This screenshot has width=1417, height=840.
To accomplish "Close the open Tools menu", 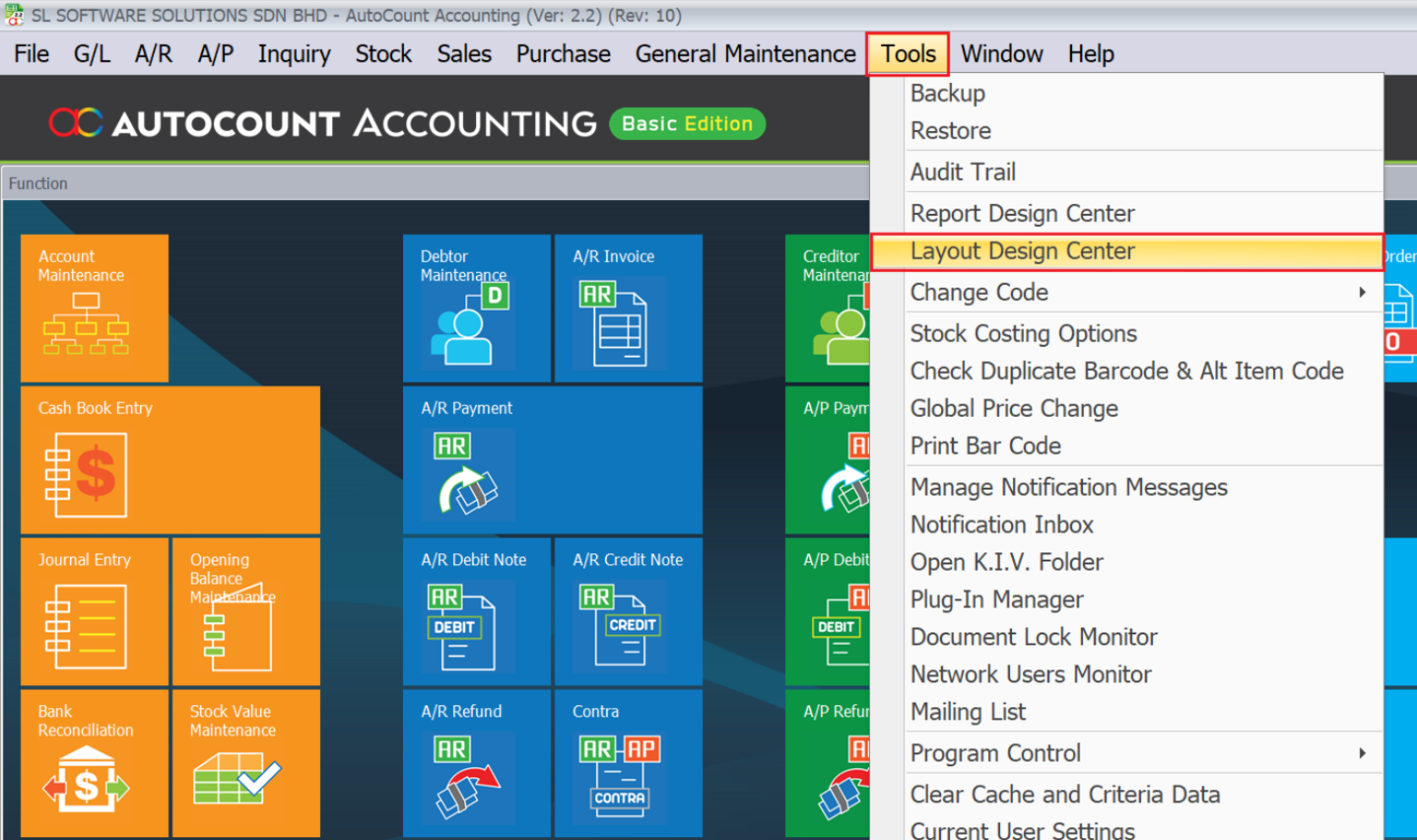I will [x=908, y=53].
